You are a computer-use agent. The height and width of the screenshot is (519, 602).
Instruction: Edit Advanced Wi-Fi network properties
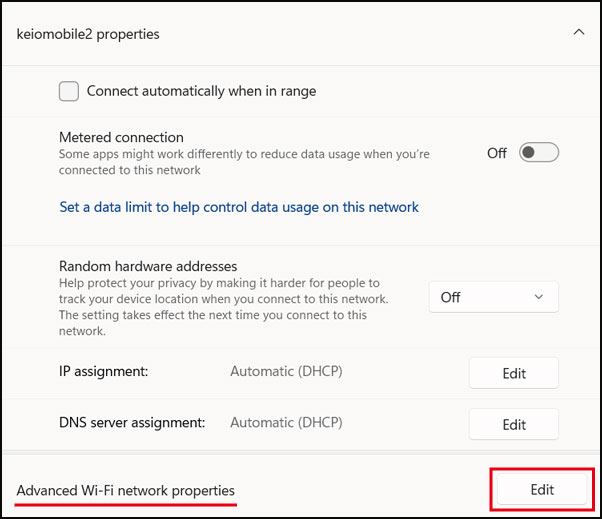[x=541, y=490]
